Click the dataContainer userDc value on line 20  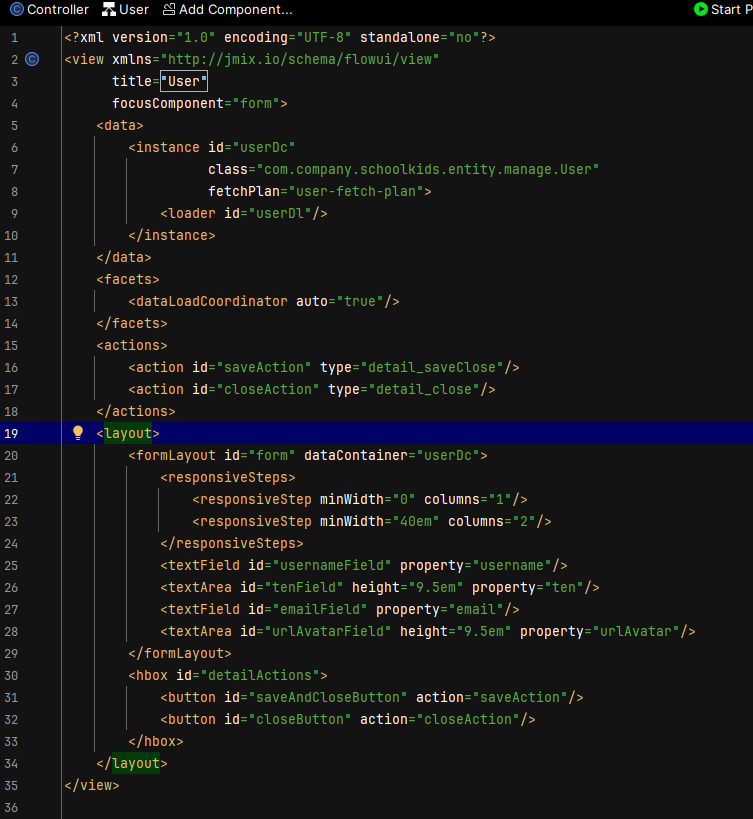coord(448,455)
